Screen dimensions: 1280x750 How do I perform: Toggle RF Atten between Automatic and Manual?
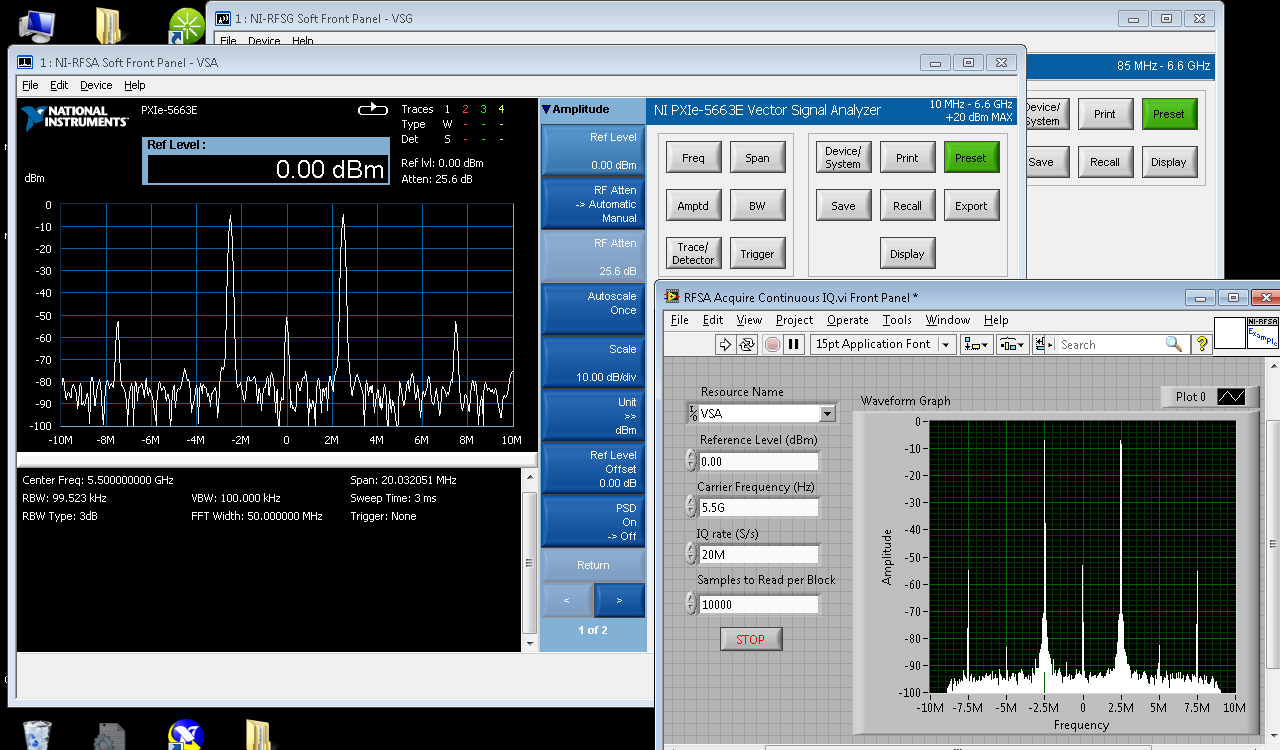click(x=593, y=204)
